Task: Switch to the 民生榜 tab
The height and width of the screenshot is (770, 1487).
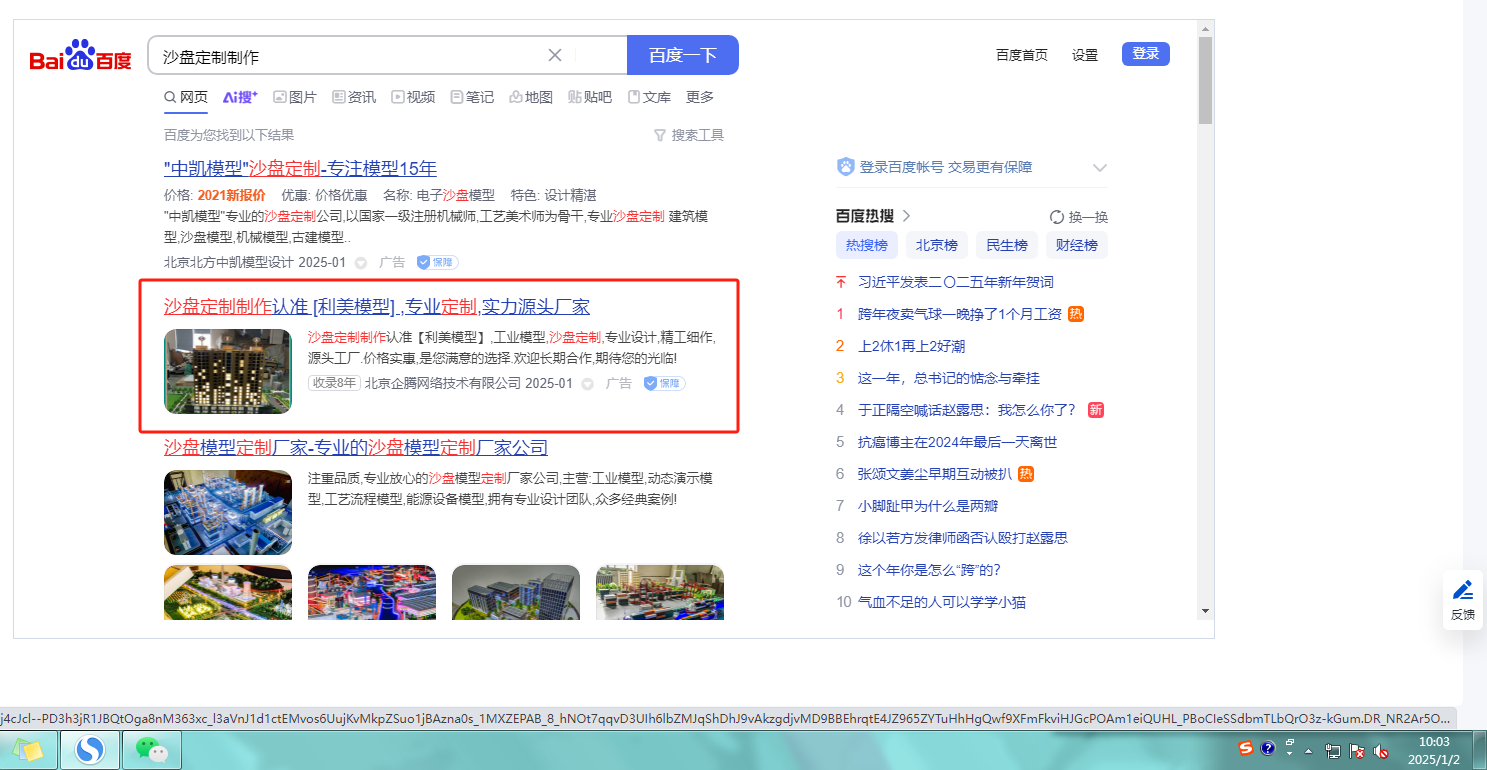Action: [1007, 245]
